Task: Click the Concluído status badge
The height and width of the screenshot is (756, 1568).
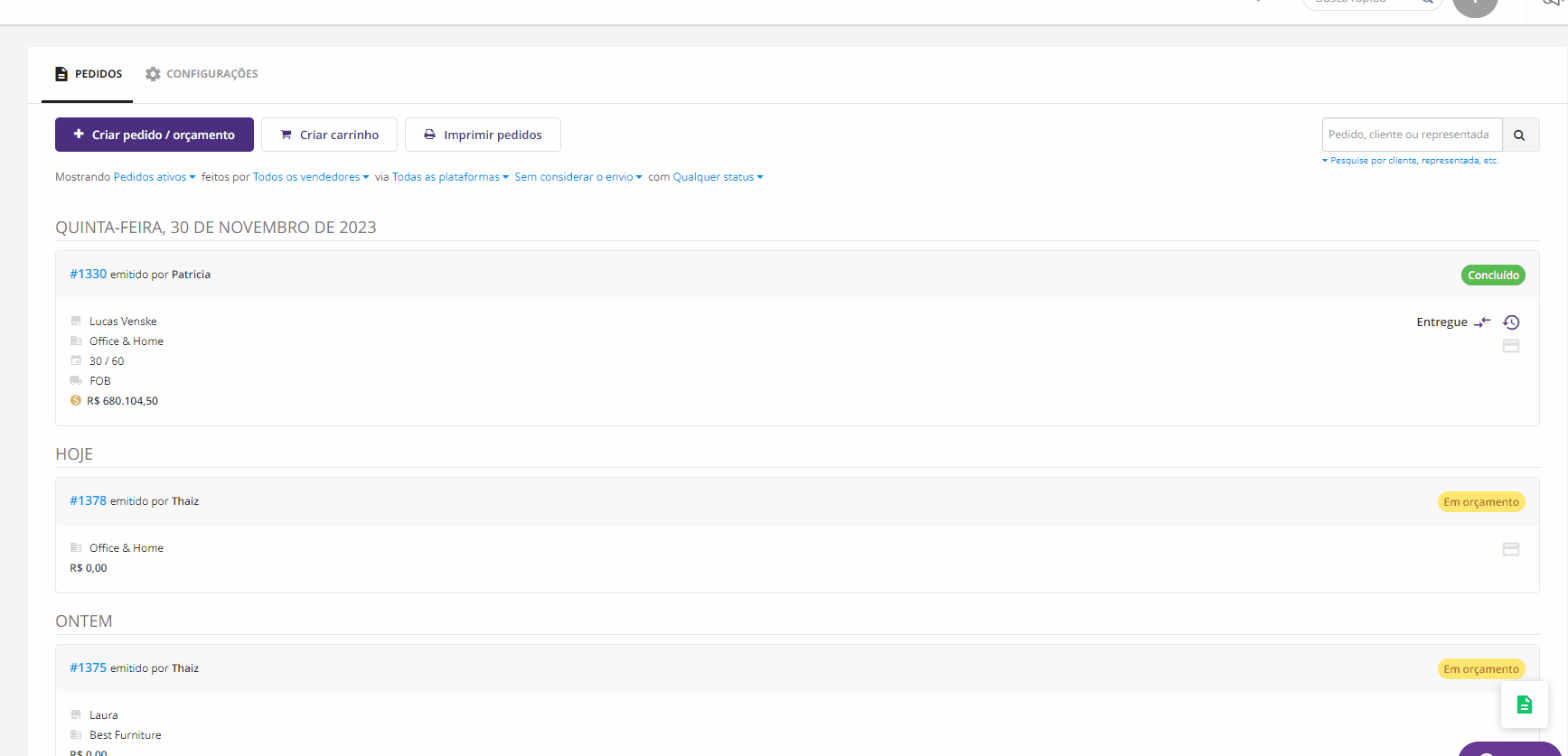Action: (1493, 275)
